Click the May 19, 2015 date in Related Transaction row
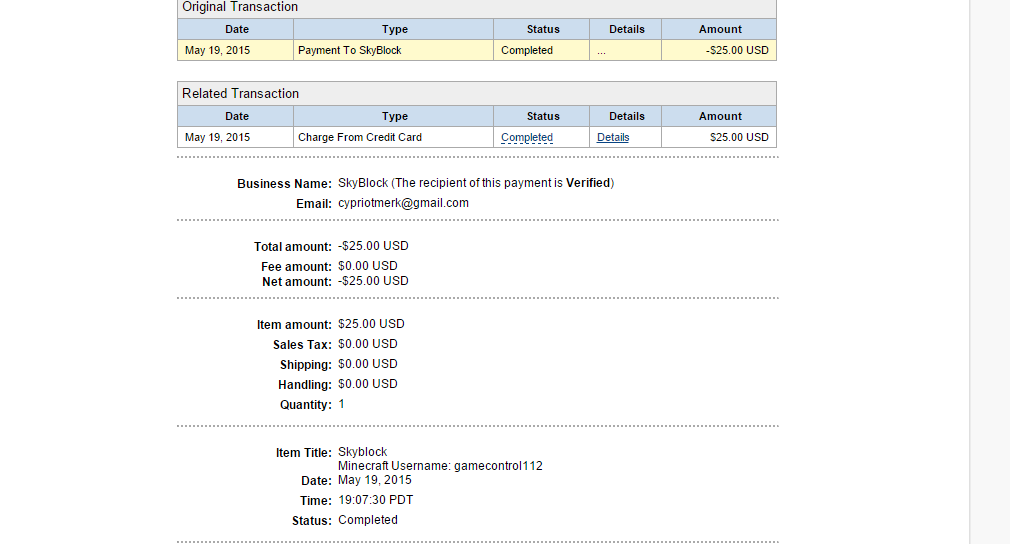Screen dimensions: 1010x544 tap(217, 137)
